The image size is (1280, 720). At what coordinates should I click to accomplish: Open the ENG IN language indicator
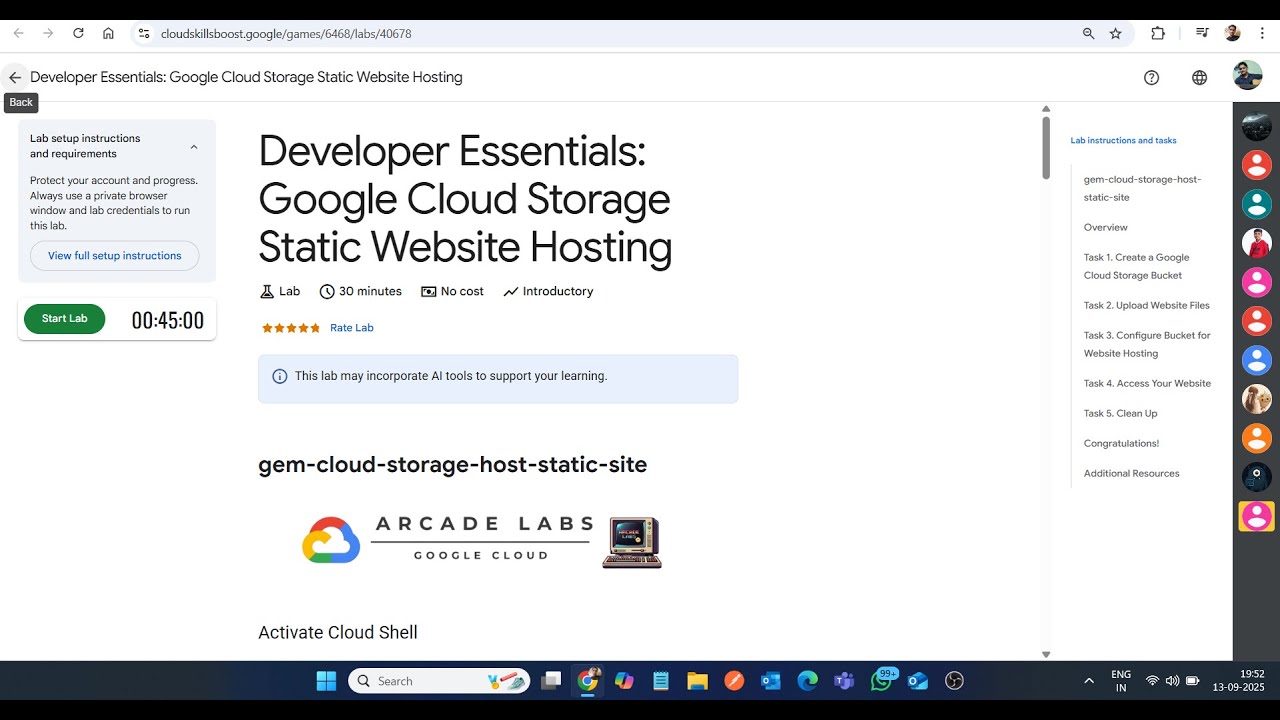pyautogui.click(x=1121, y=681)
